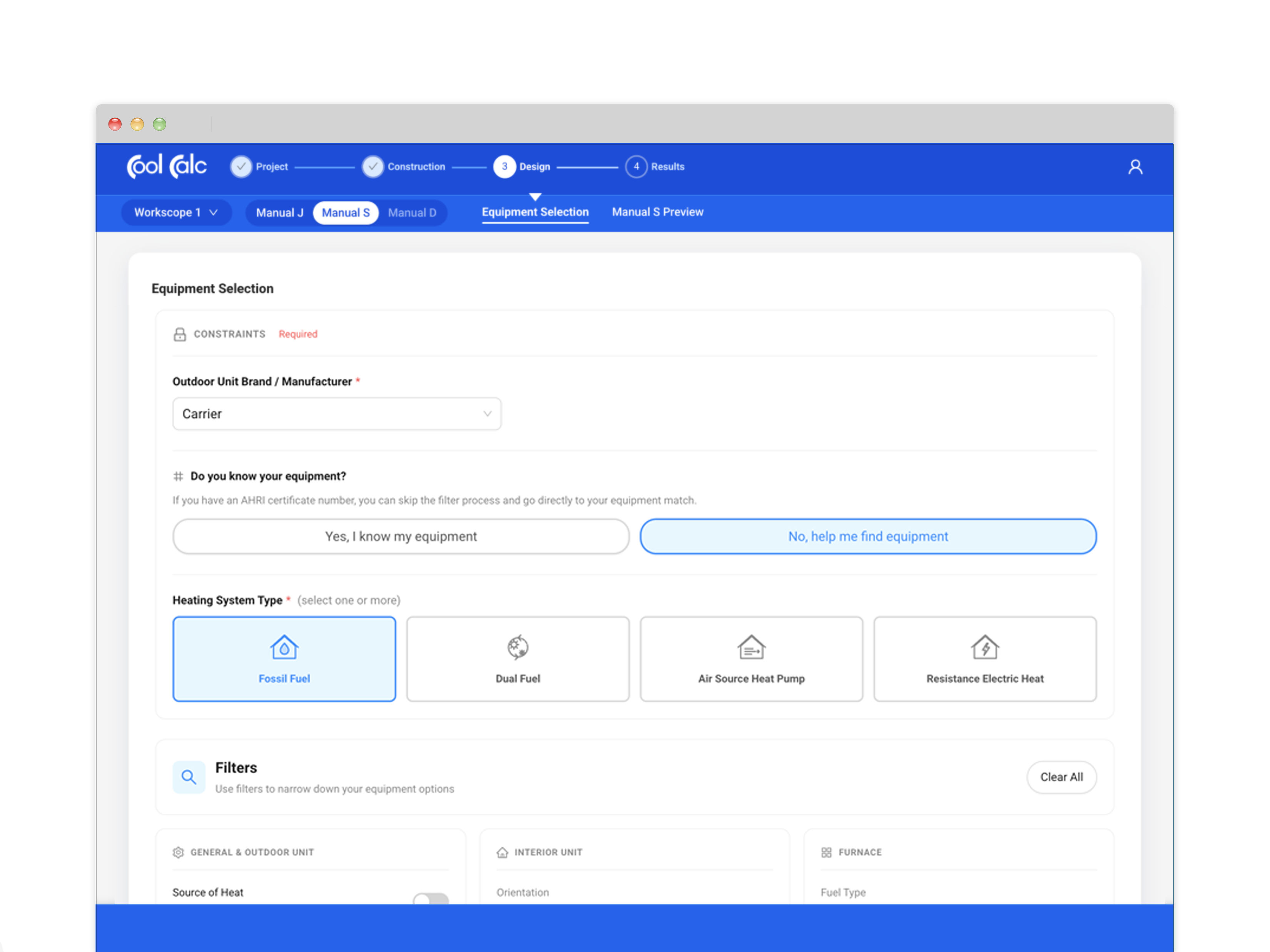
Task: Click the Cool Calc logo
Action: (x=167, y=167)
